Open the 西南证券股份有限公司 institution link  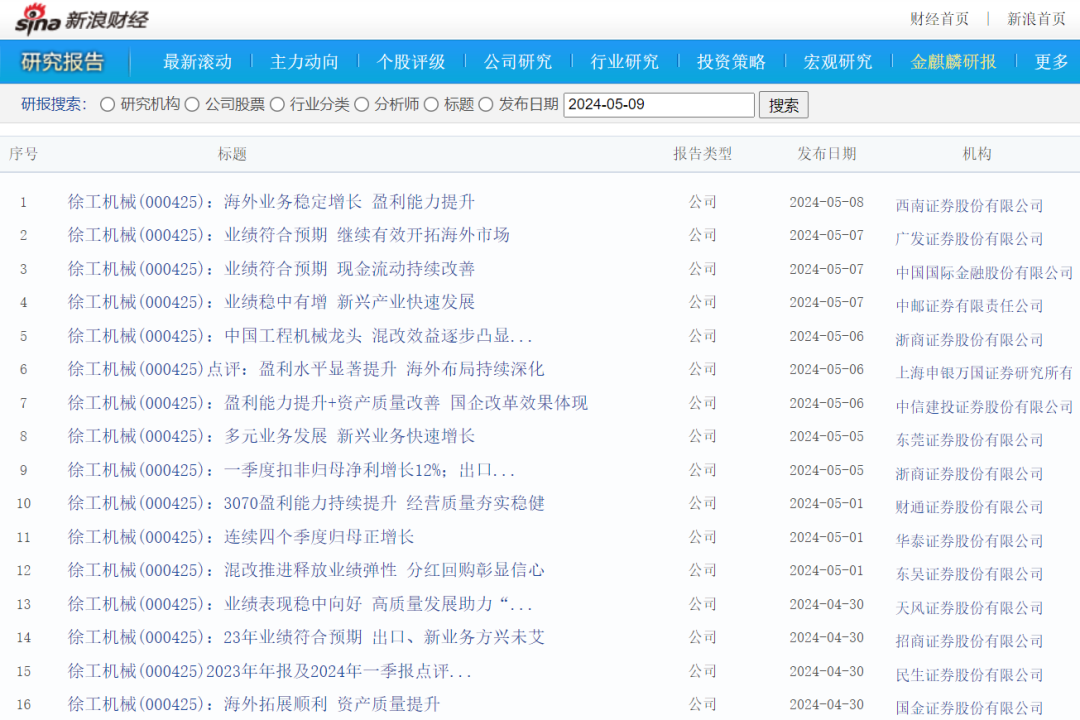(x=969, y=206)
